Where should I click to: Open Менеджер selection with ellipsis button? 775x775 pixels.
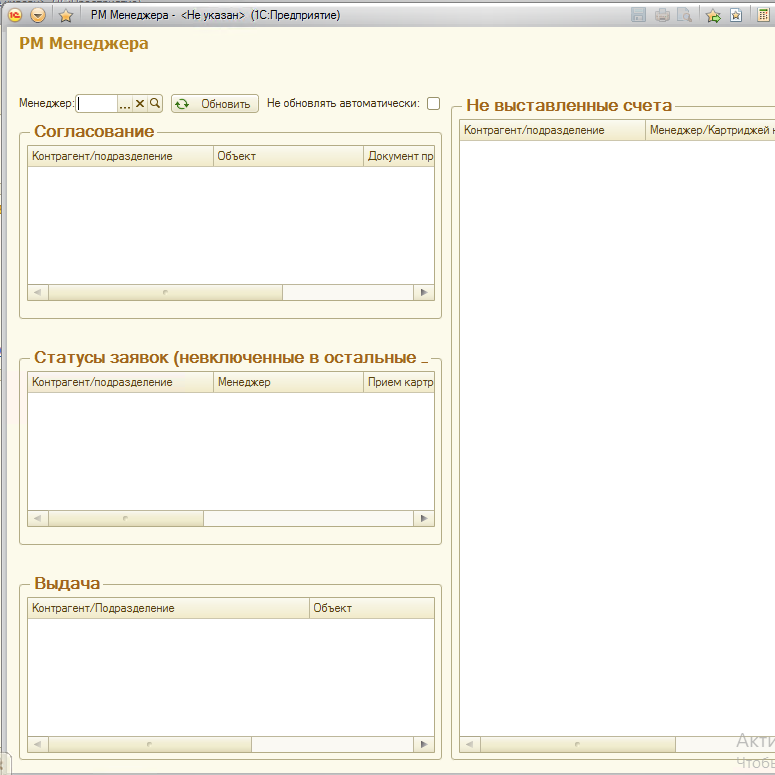(x=125, y=104)
